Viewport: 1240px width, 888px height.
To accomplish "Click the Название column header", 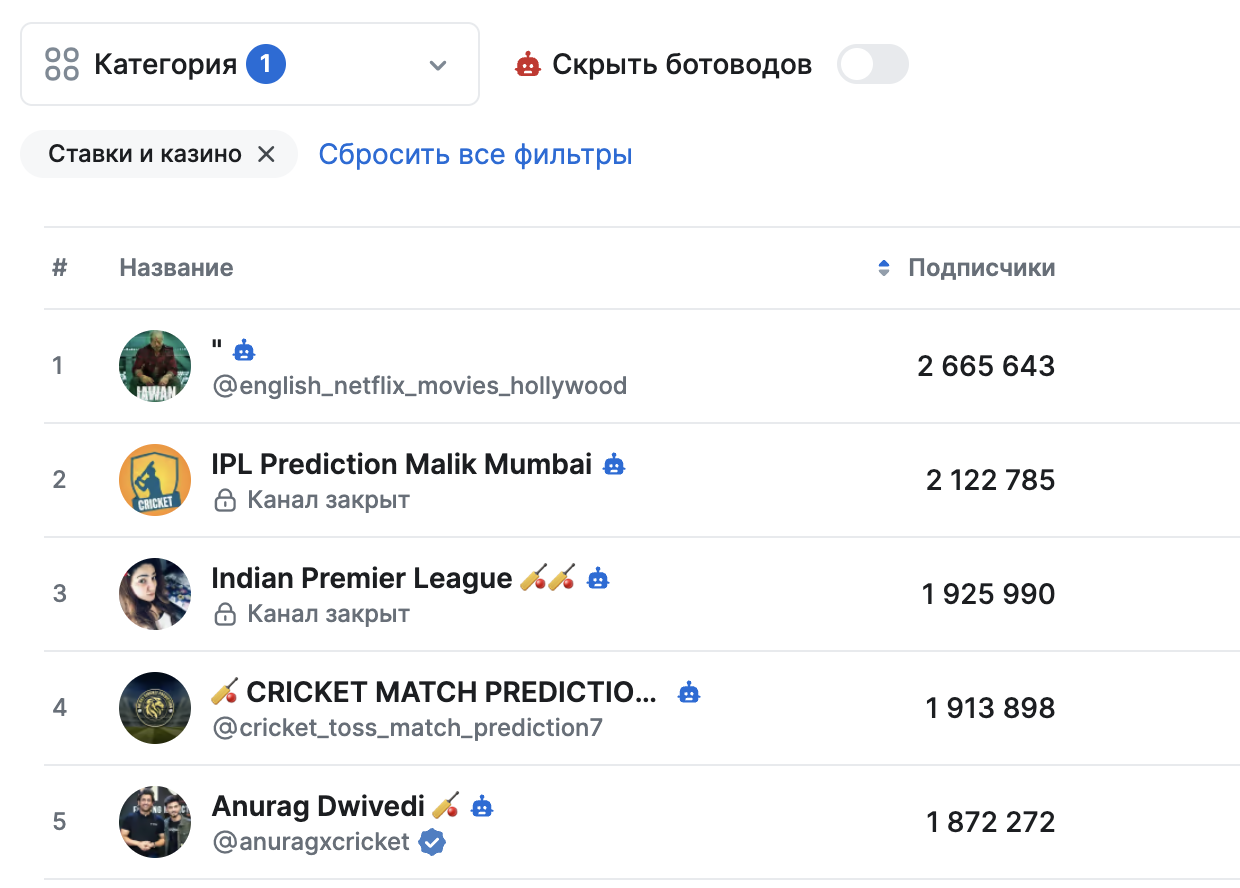I will [x=176, y=268].
